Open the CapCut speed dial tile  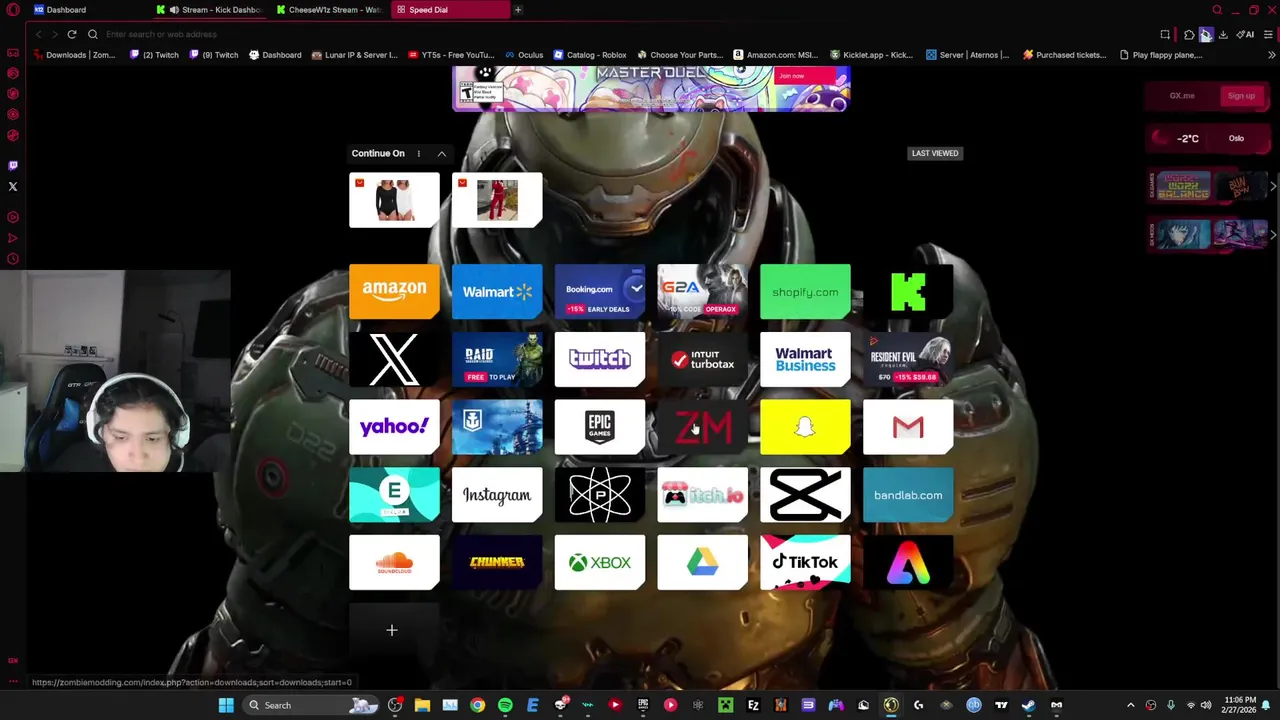tap(805, 495)
